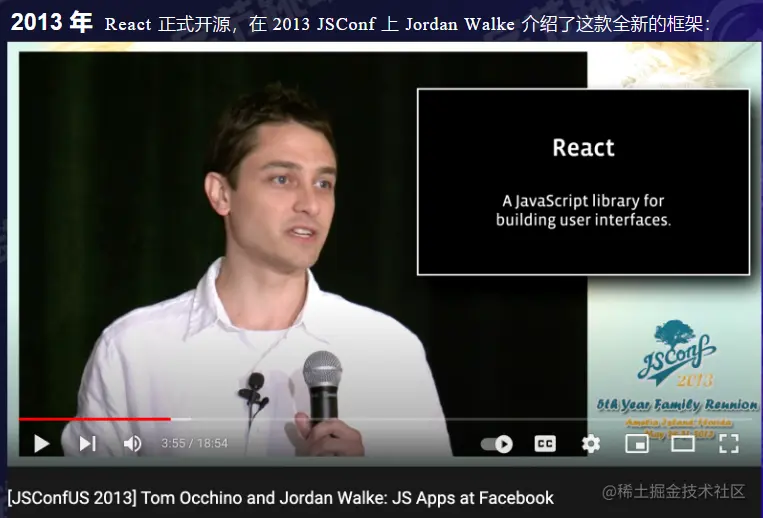Image resolution: width=763 pixels, height=518 pixels.
Task: Click the 5th Year Family Reunion text
Action: (677, 405)
